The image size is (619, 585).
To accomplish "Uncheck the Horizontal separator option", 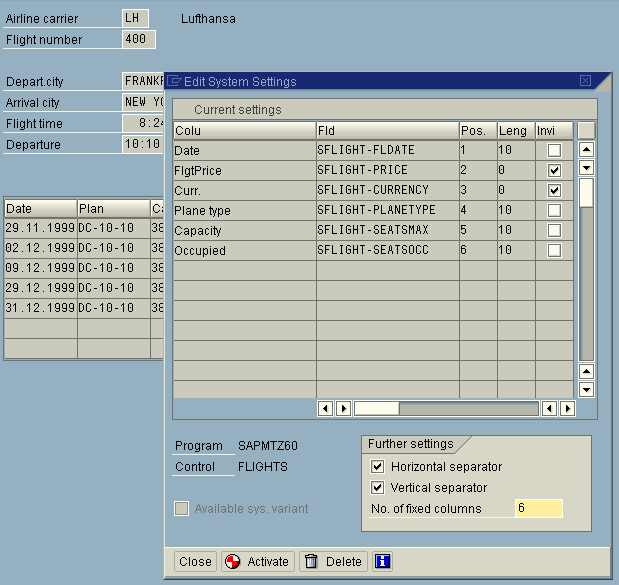I will click(377, 467).
